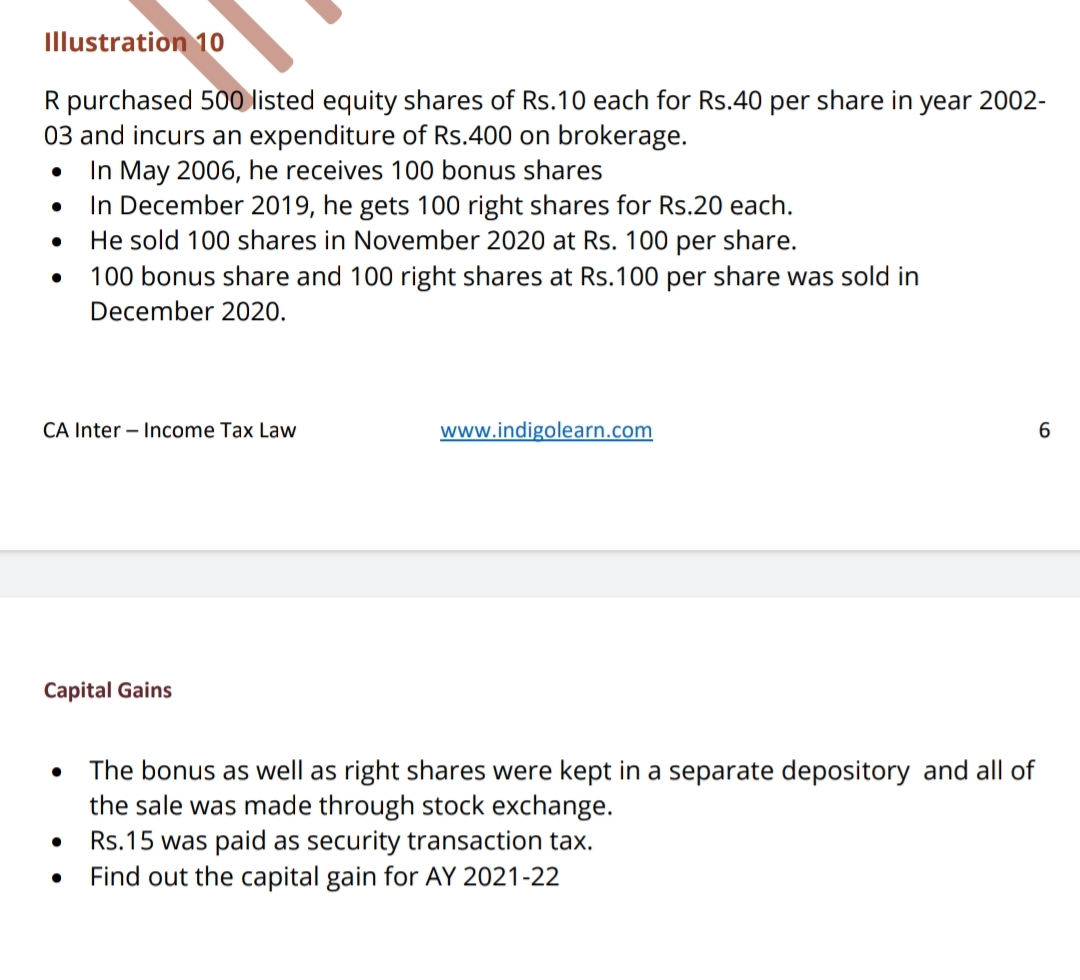This screenshot has height=980, width=1080.
Task: Click the Illustration 10 heading
Action: 134,43
